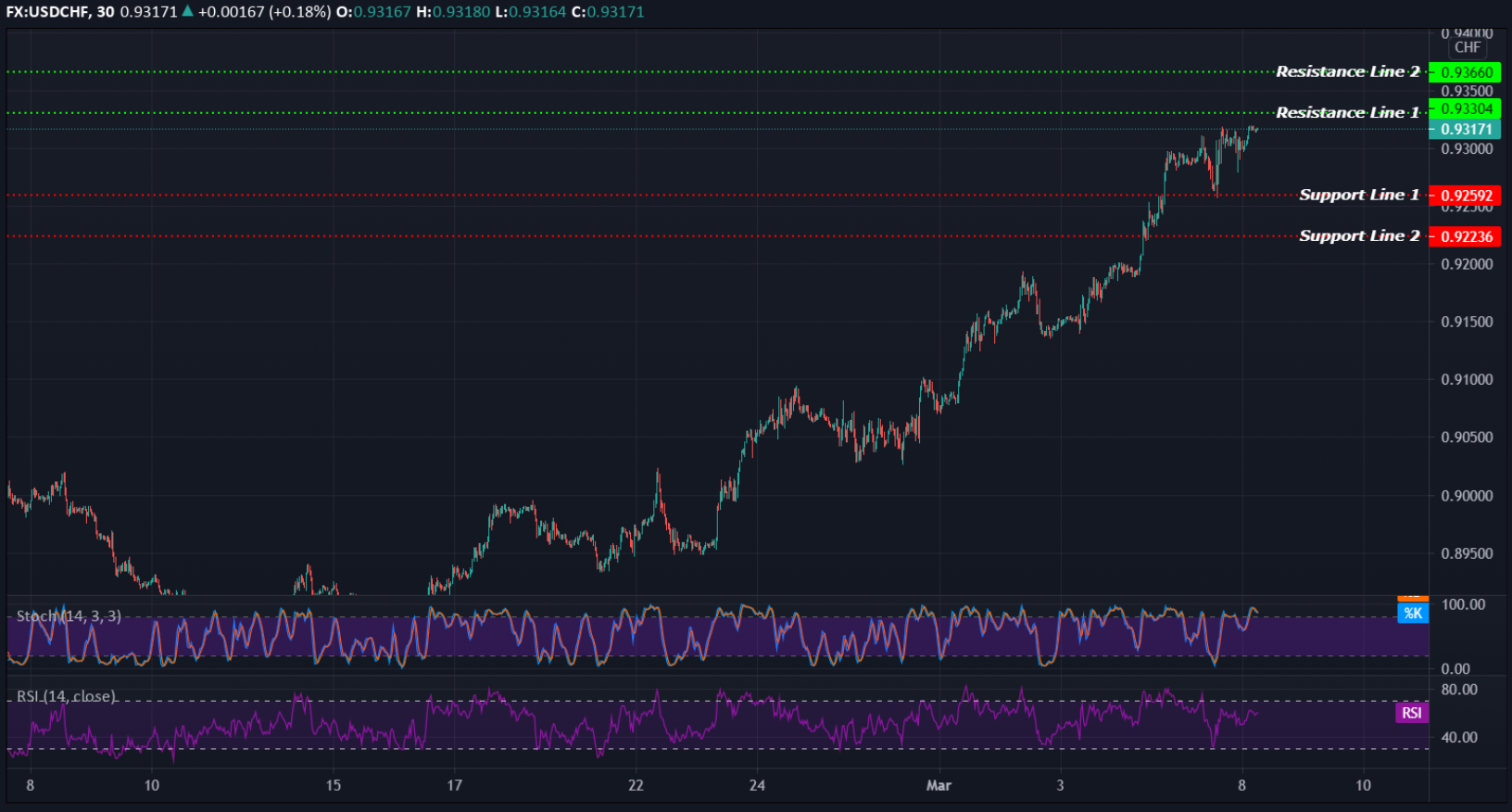Screen dimensions: 1512x812
Task: Click the 0.92236 red price tag
Action: pyautogui.click(x=1465, y=236)
